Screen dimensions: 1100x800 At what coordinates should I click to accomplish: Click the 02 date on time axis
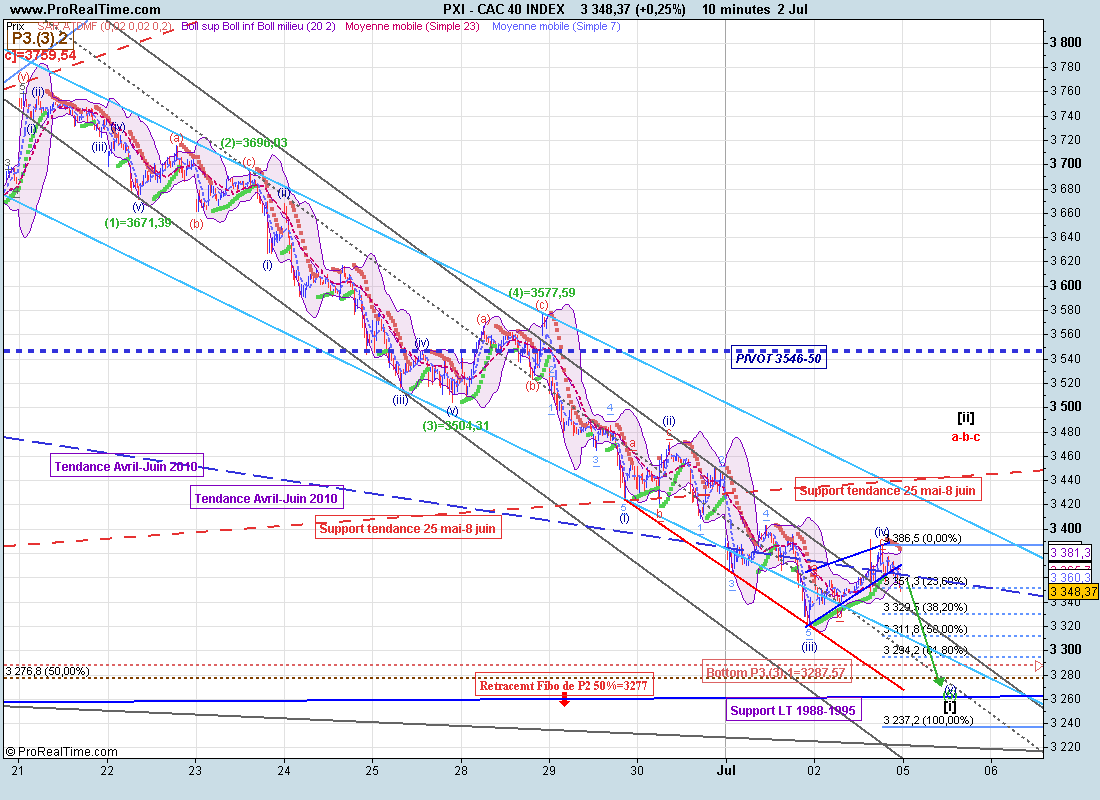click(x=814, y=771)
